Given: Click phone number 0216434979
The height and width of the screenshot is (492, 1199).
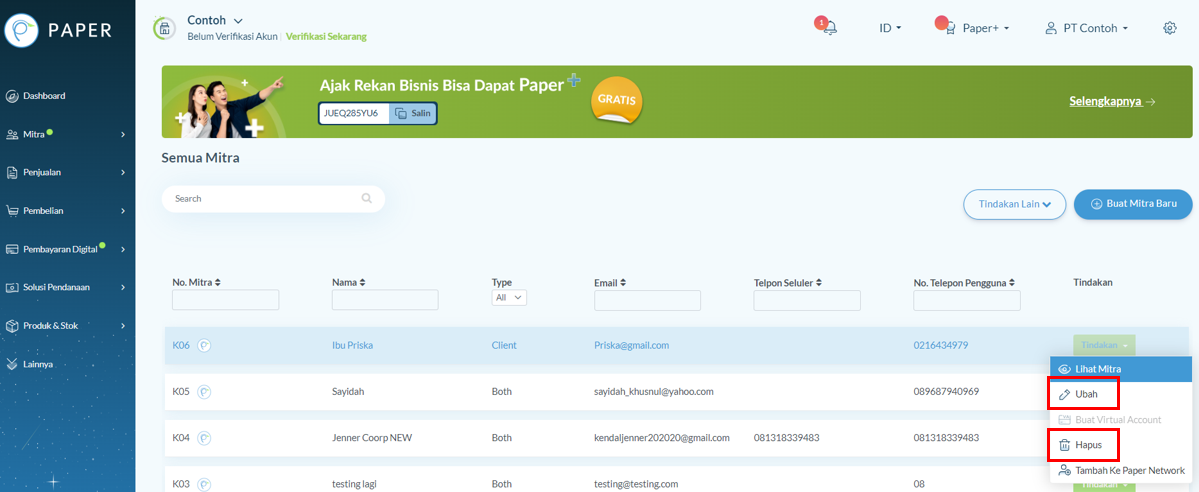Looking at the screenshot, I should click(941, 345).
